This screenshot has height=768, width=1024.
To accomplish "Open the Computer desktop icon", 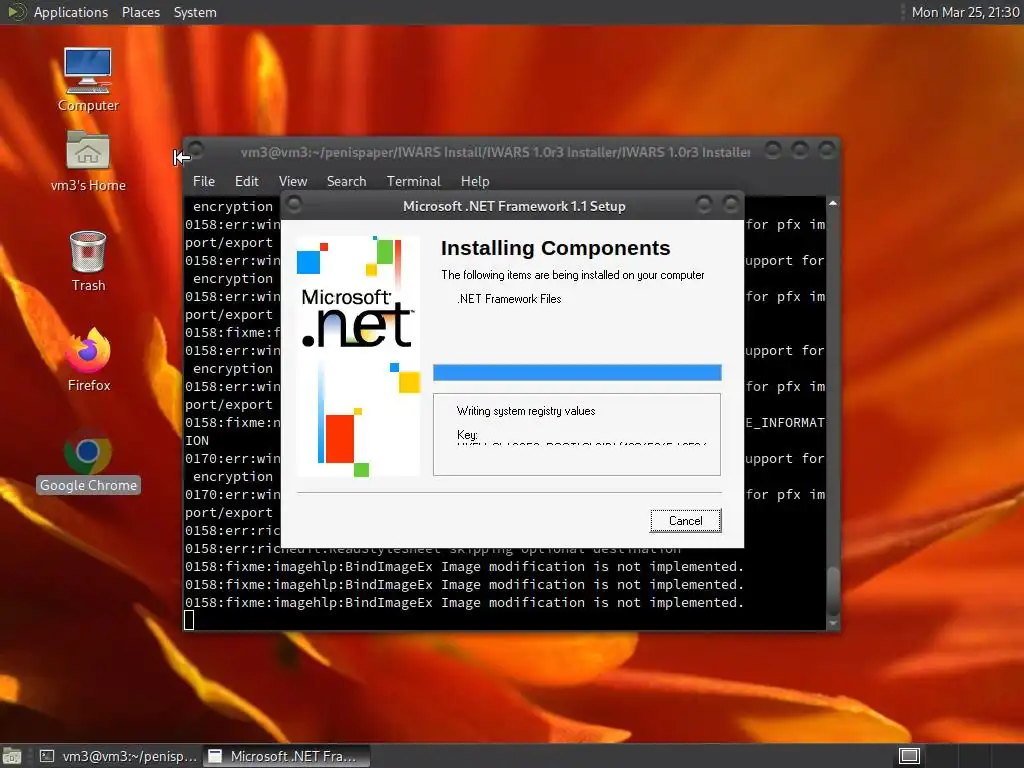I will (x=88, y=80).
